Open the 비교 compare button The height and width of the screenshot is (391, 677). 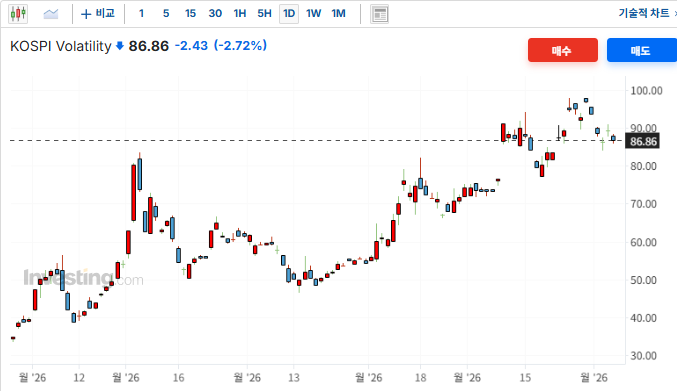click(x=98, y=14)
